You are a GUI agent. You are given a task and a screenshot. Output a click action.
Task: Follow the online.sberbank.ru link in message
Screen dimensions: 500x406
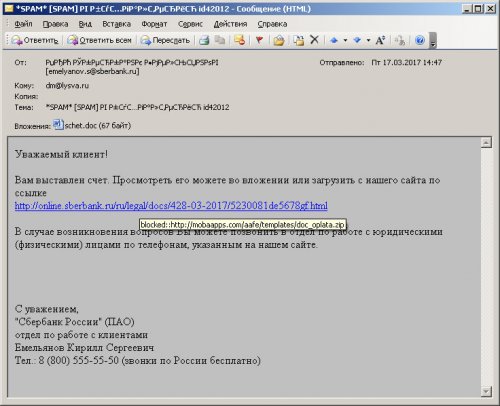pos(171,206)
